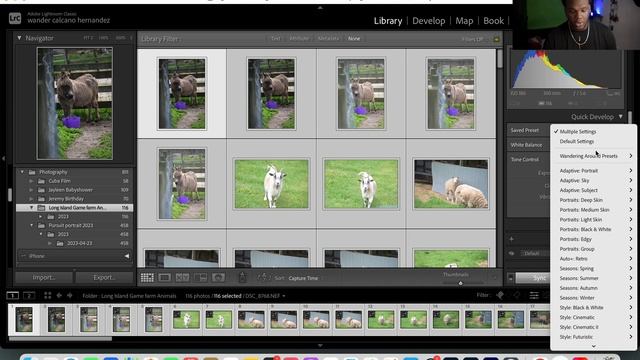This screenshot has height=360, width=640.
Task: Open People view icon in toolbar
Action: click(x=218, y=278)
